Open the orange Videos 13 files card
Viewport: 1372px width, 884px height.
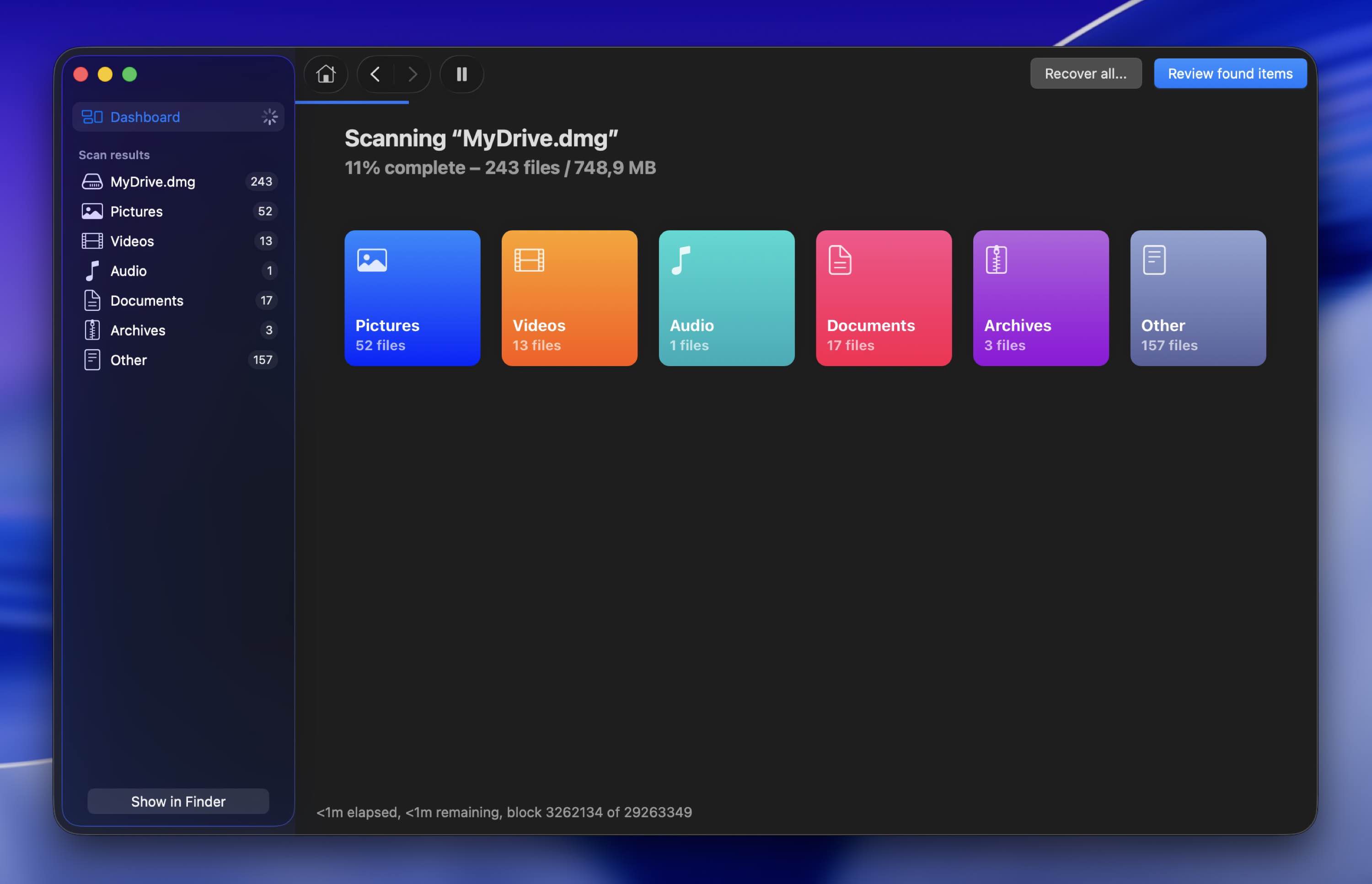[x=569, y=298]
